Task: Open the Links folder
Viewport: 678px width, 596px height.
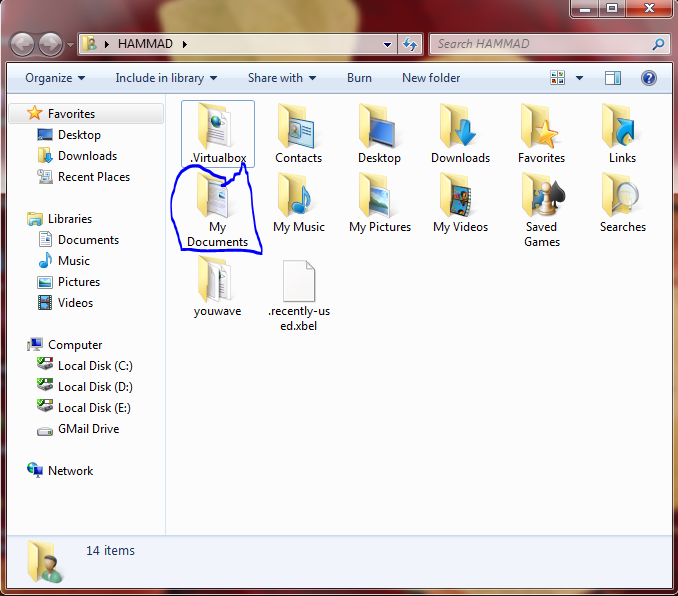Action: (x=622, y=134)
